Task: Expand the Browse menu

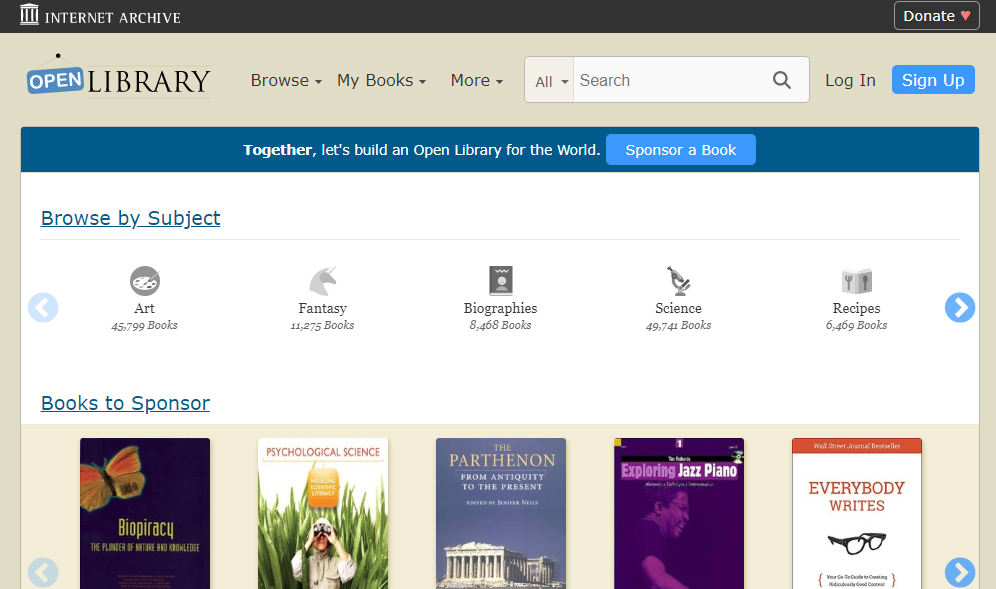Action: (x=286, y=81)
